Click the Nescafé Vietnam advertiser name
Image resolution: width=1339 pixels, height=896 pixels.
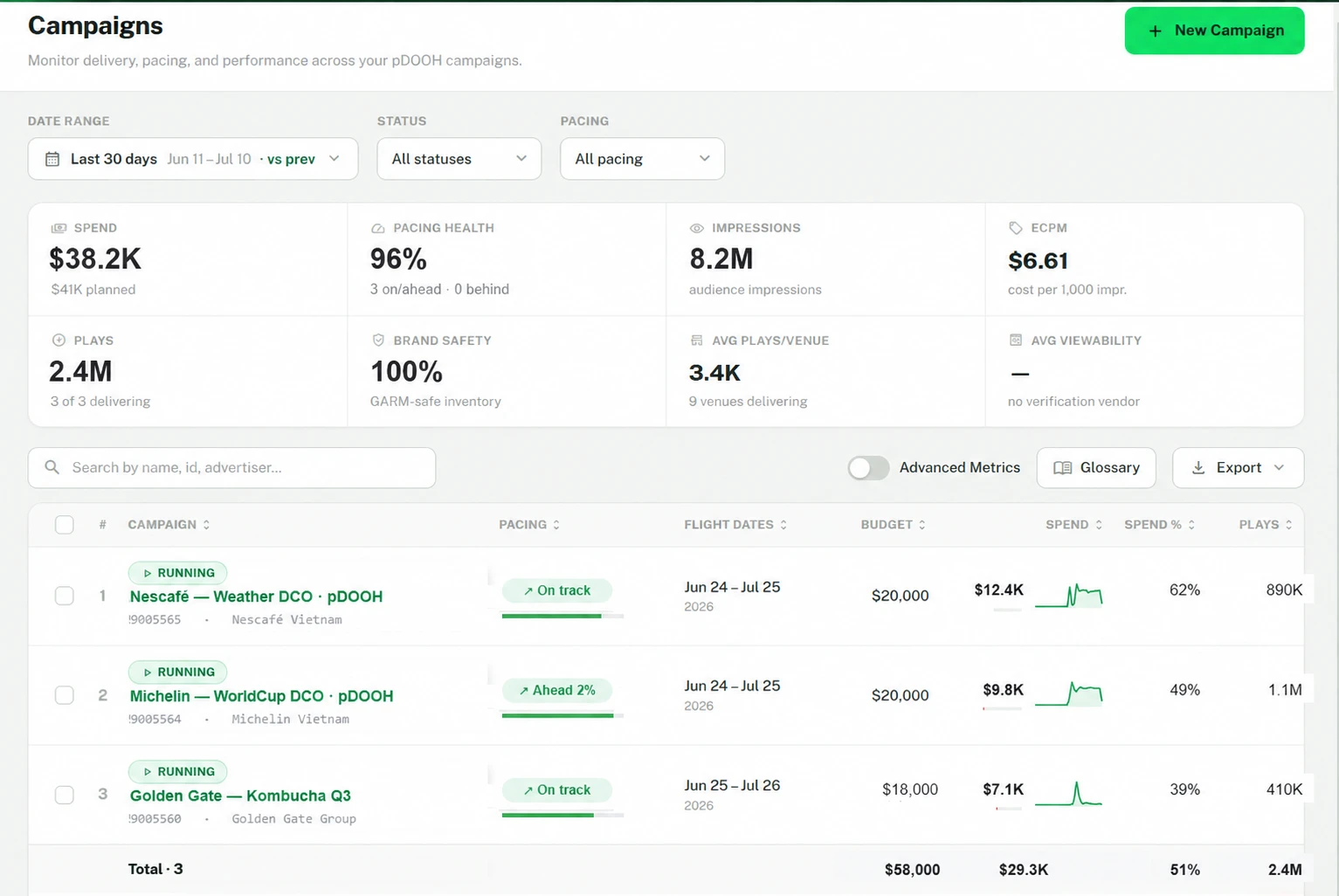[286, 620]
